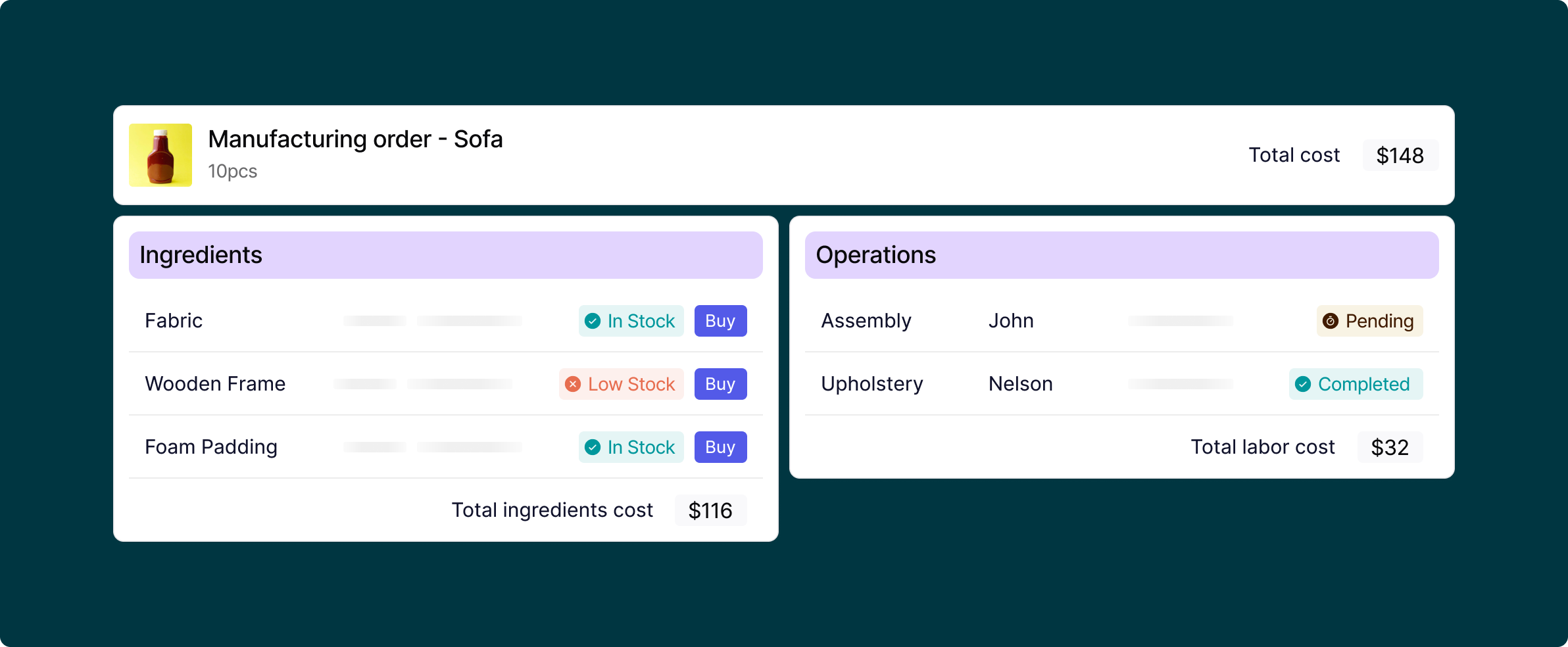
Task: Select the Ingredients section header
Action: (x=446, y=255)
